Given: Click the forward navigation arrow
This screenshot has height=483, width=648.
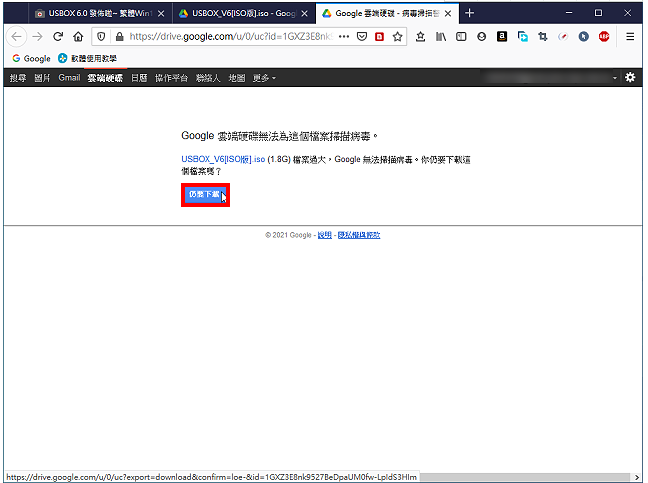Looking at the screenshot, I should [38, 37].
